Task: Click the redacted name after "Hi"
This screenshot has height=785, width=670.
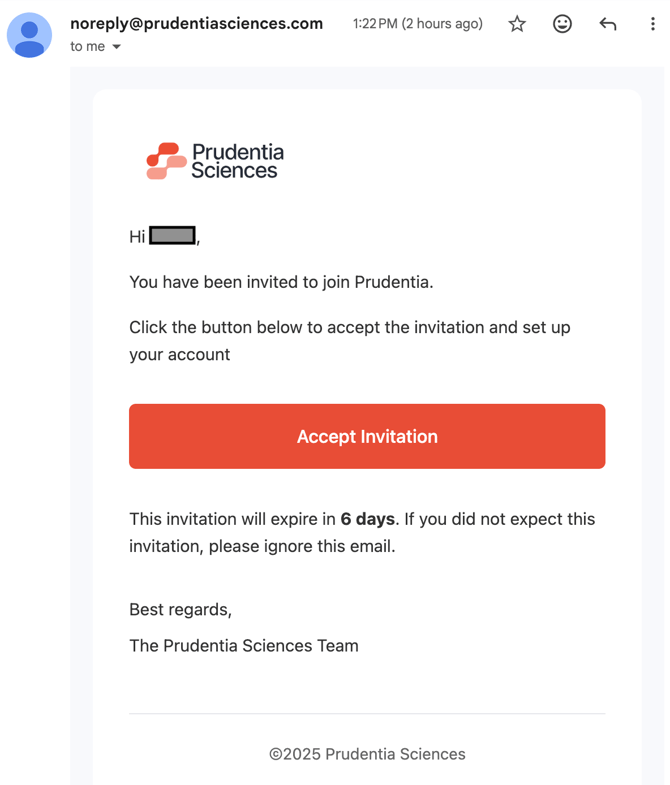Action: click(173, 236)
